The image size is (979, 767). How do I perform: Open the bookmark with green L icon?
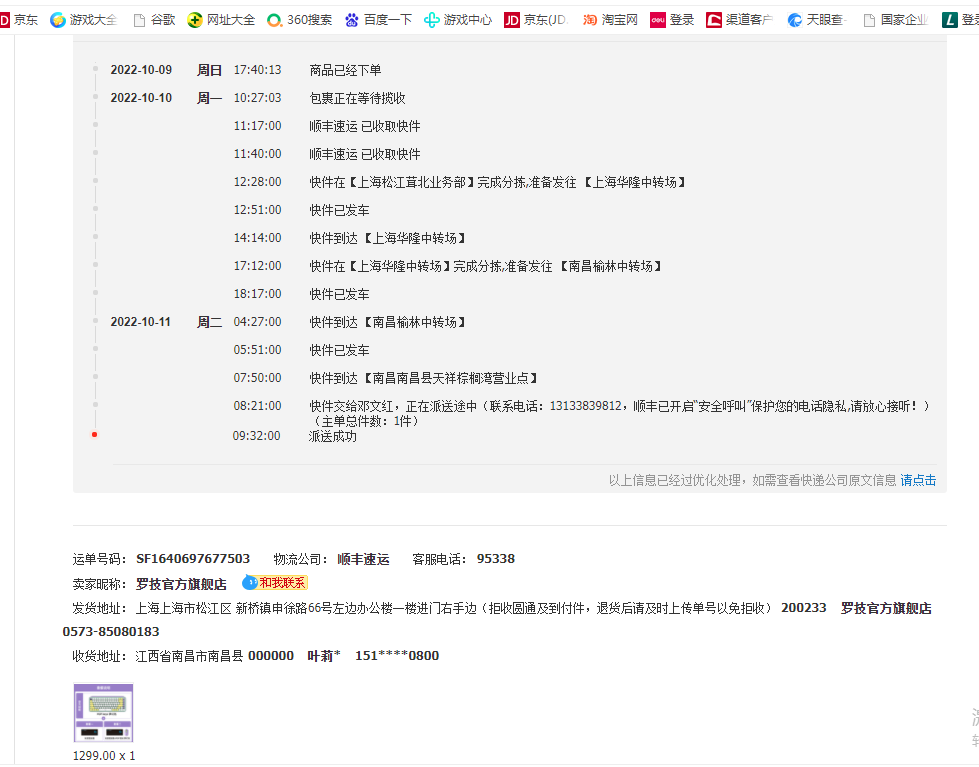pyautogui.click(x=950, y=20)
